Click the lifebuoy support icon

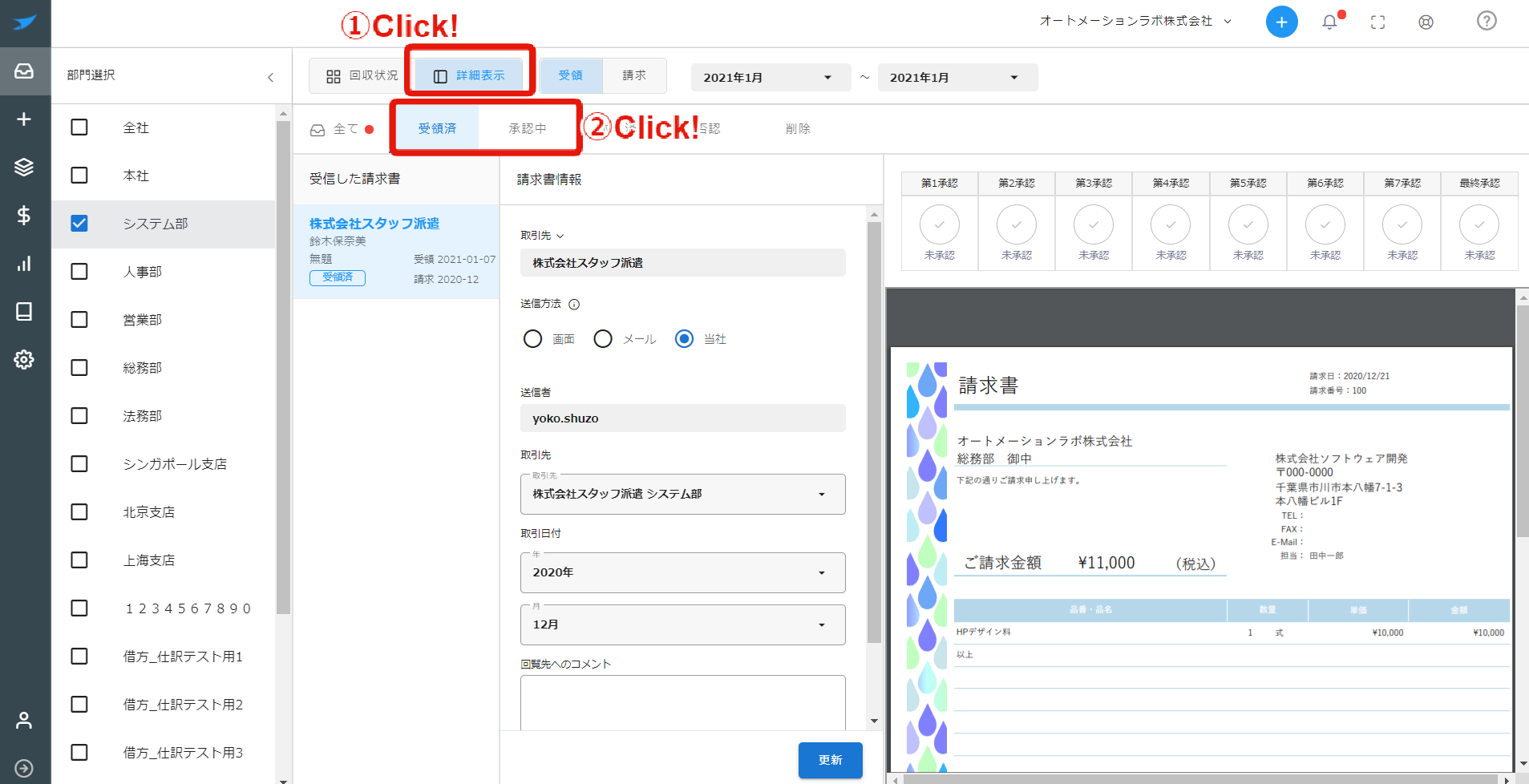(1426, 22)
